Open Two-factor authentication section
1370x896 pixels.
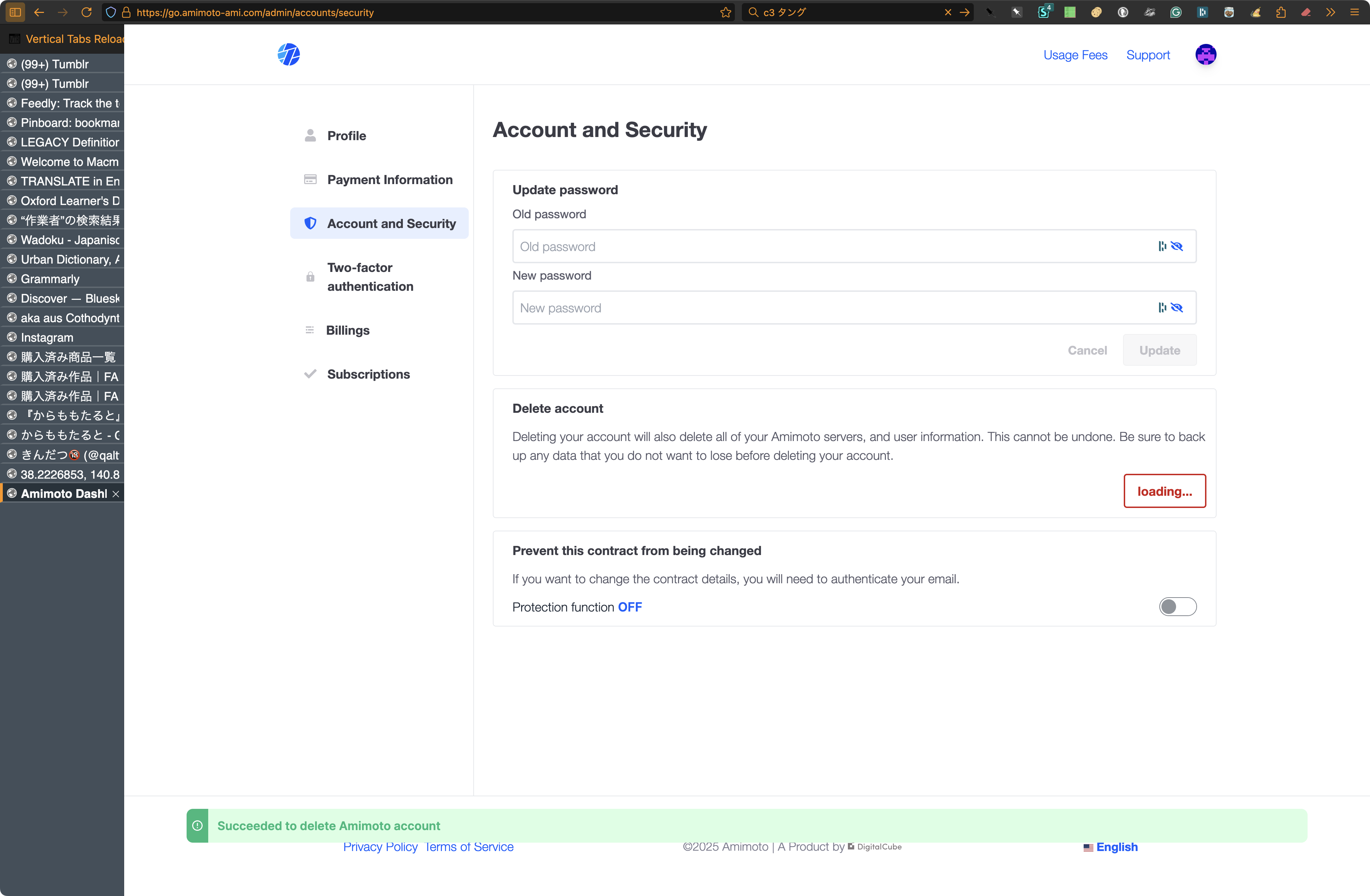(370, 277)
